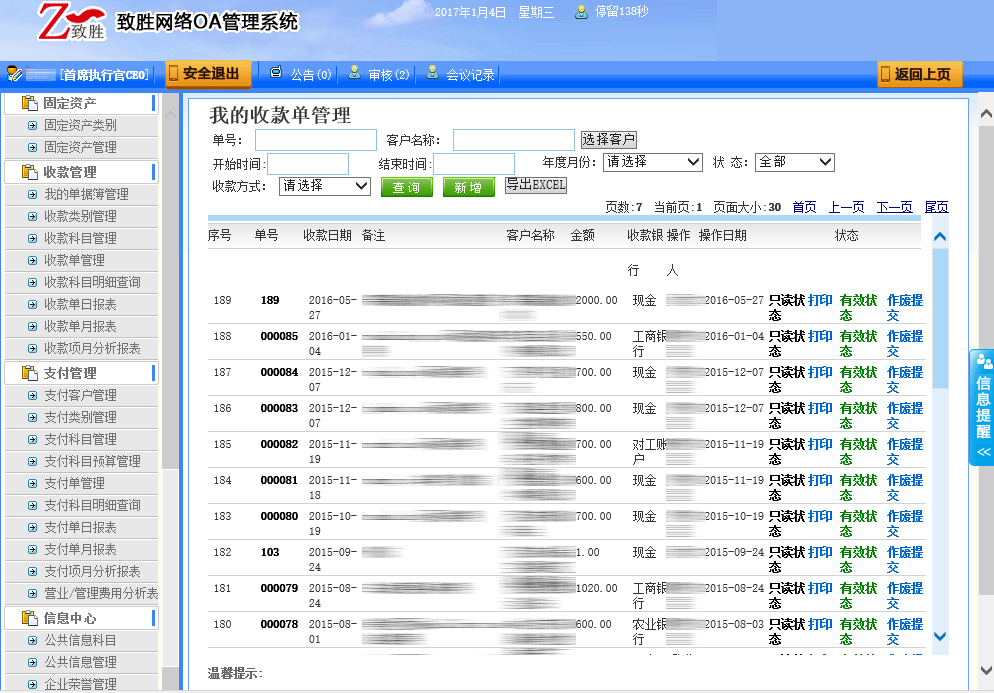Click the arrow icon beside 公共信息科目
994x693 pixels.
click(x=32, y=640)
